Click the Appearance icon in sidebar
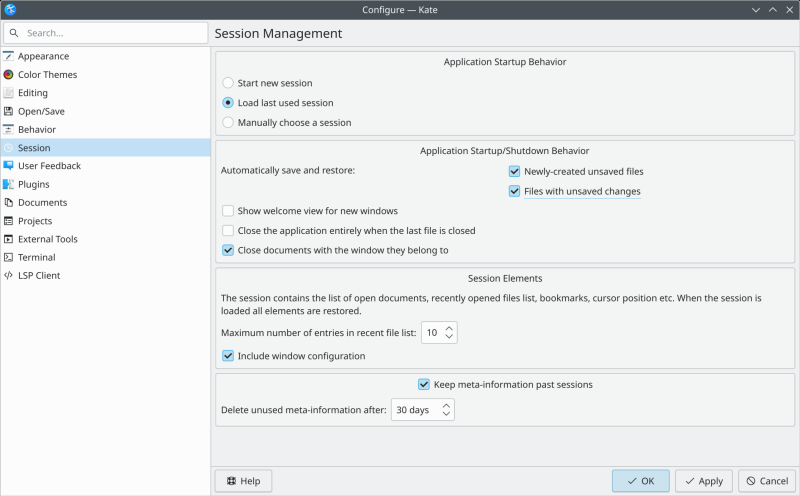Viewport: 800px width, 496px height. 9,56
